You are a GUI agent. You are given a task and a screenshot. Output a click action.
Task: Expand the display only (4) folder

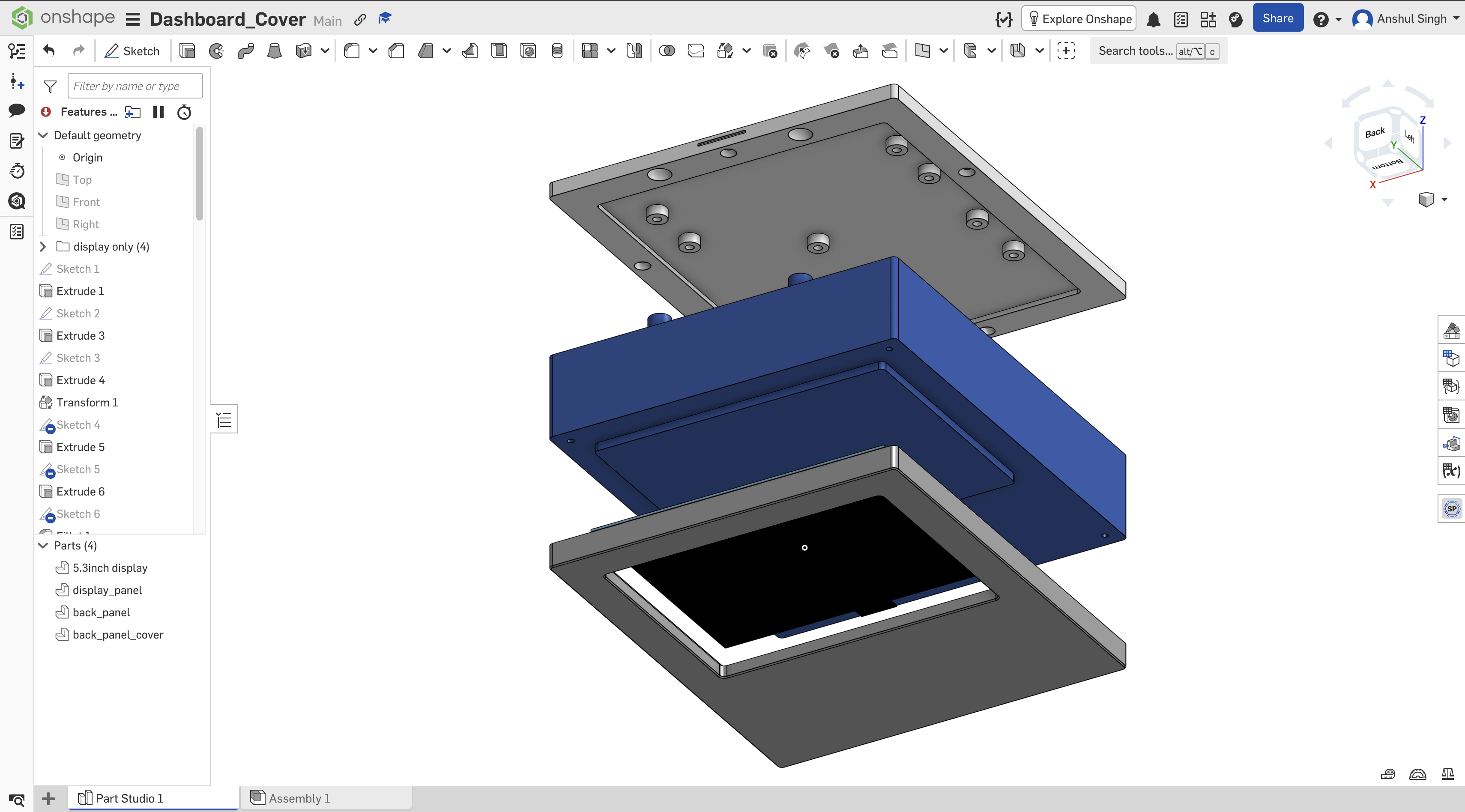tap(43, 247)
